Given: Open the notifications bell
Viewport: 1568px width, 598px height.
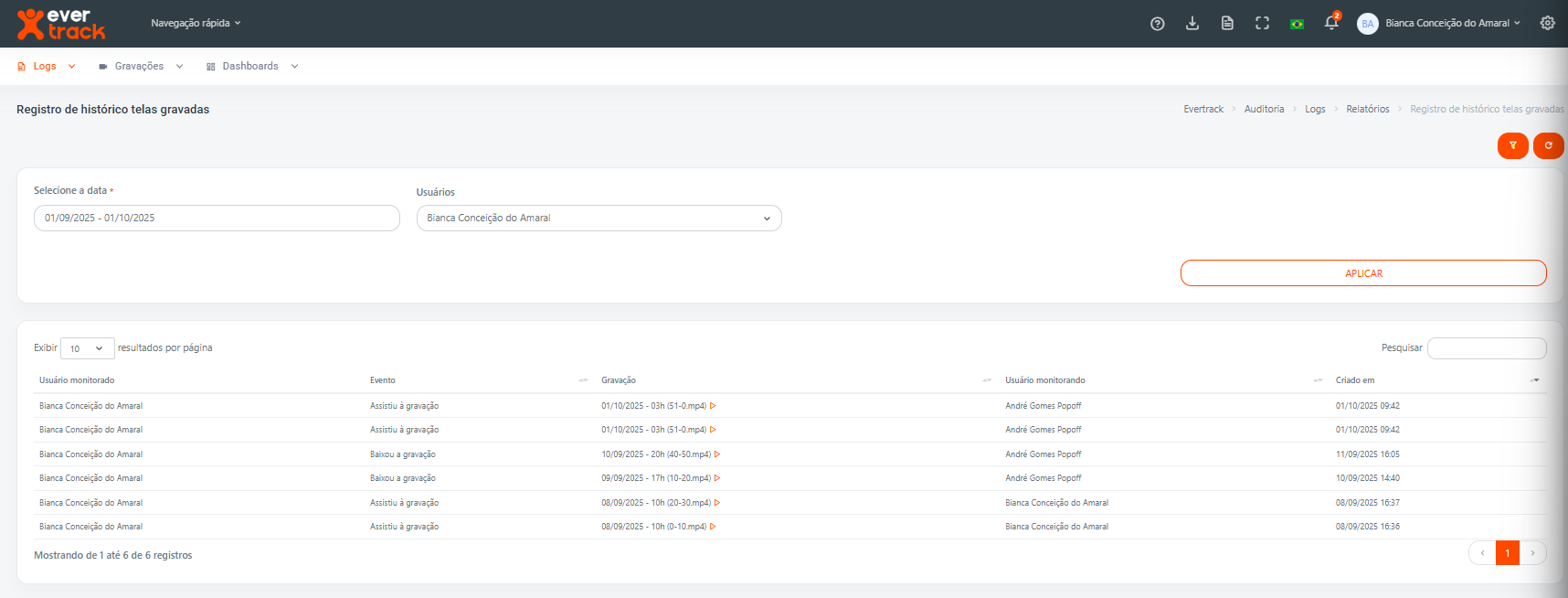Looking at the screenshot, I should 1331,24.
